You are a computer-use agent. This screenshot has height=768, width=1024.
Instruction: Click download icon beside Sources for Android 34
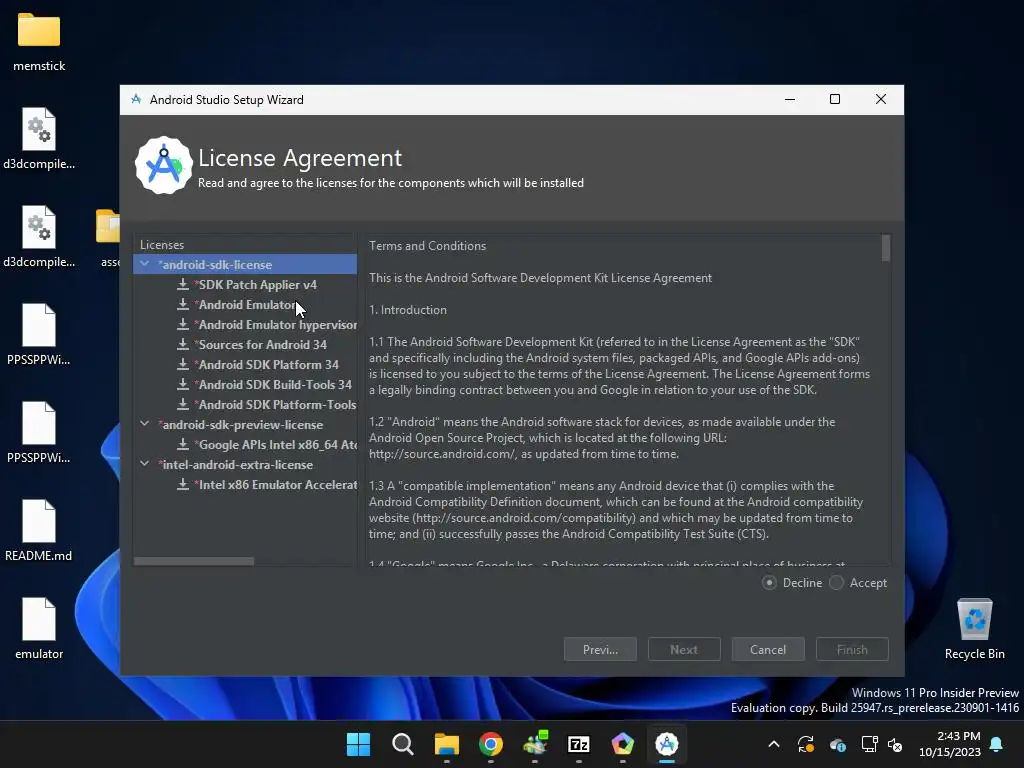183,344
